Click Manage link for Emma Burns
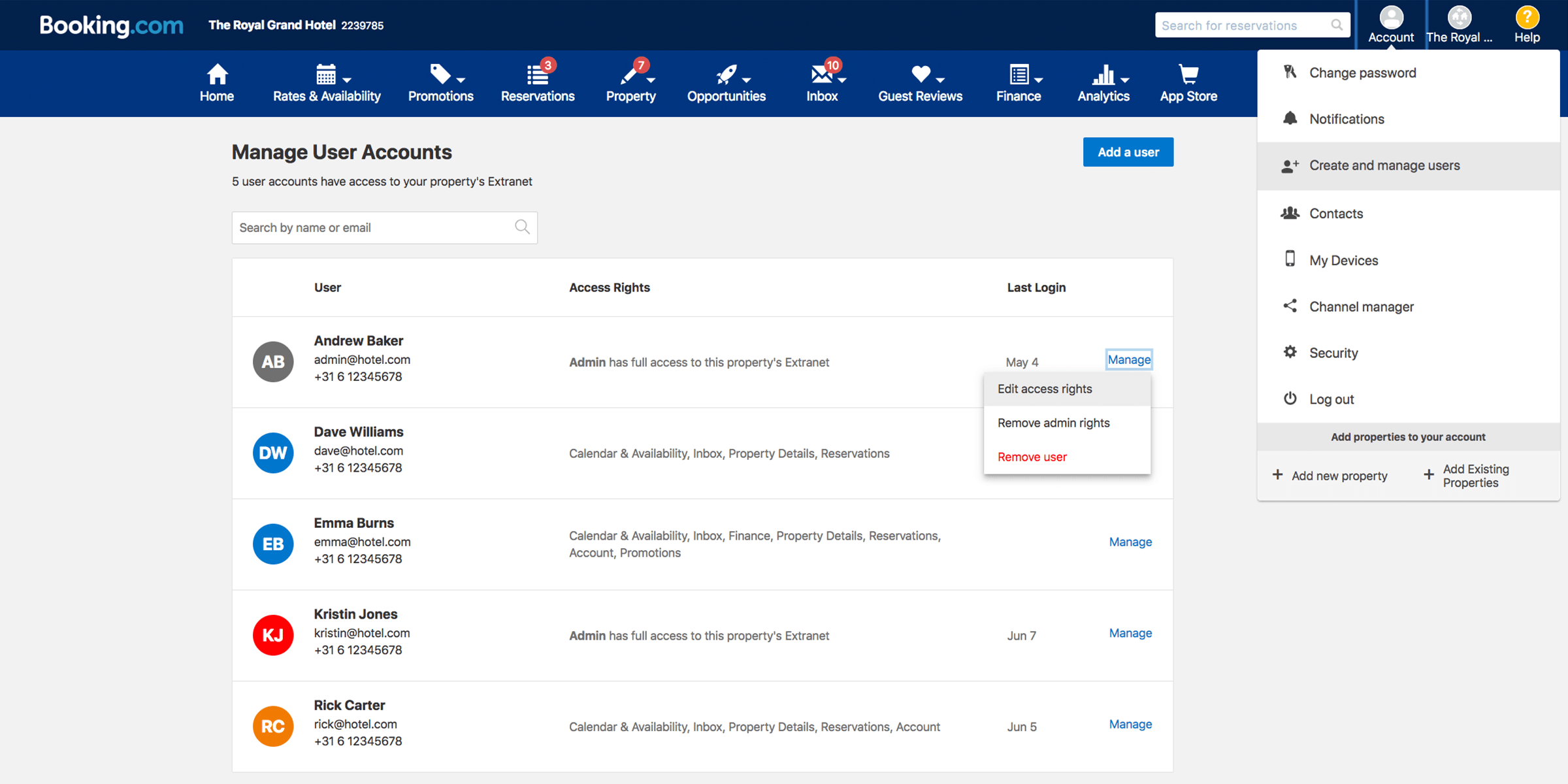Viewport: 1568px width, 784px height. pos(1130,542)
